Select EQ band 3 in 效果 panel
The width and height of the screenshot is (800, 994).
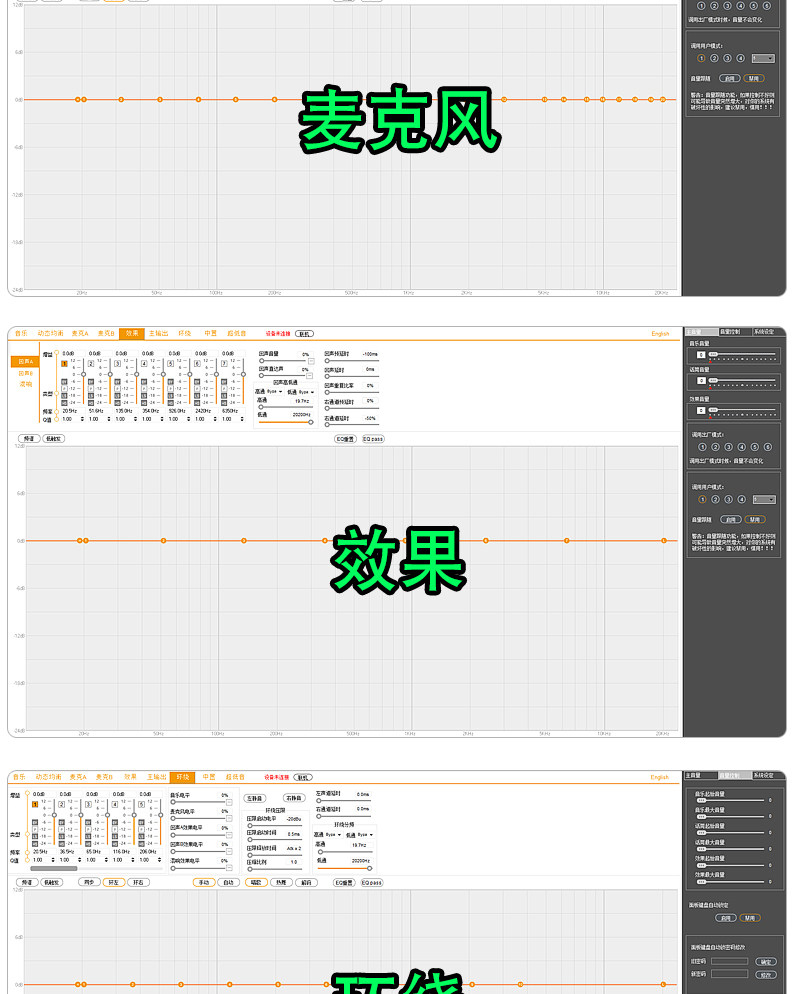pos(117,364)
